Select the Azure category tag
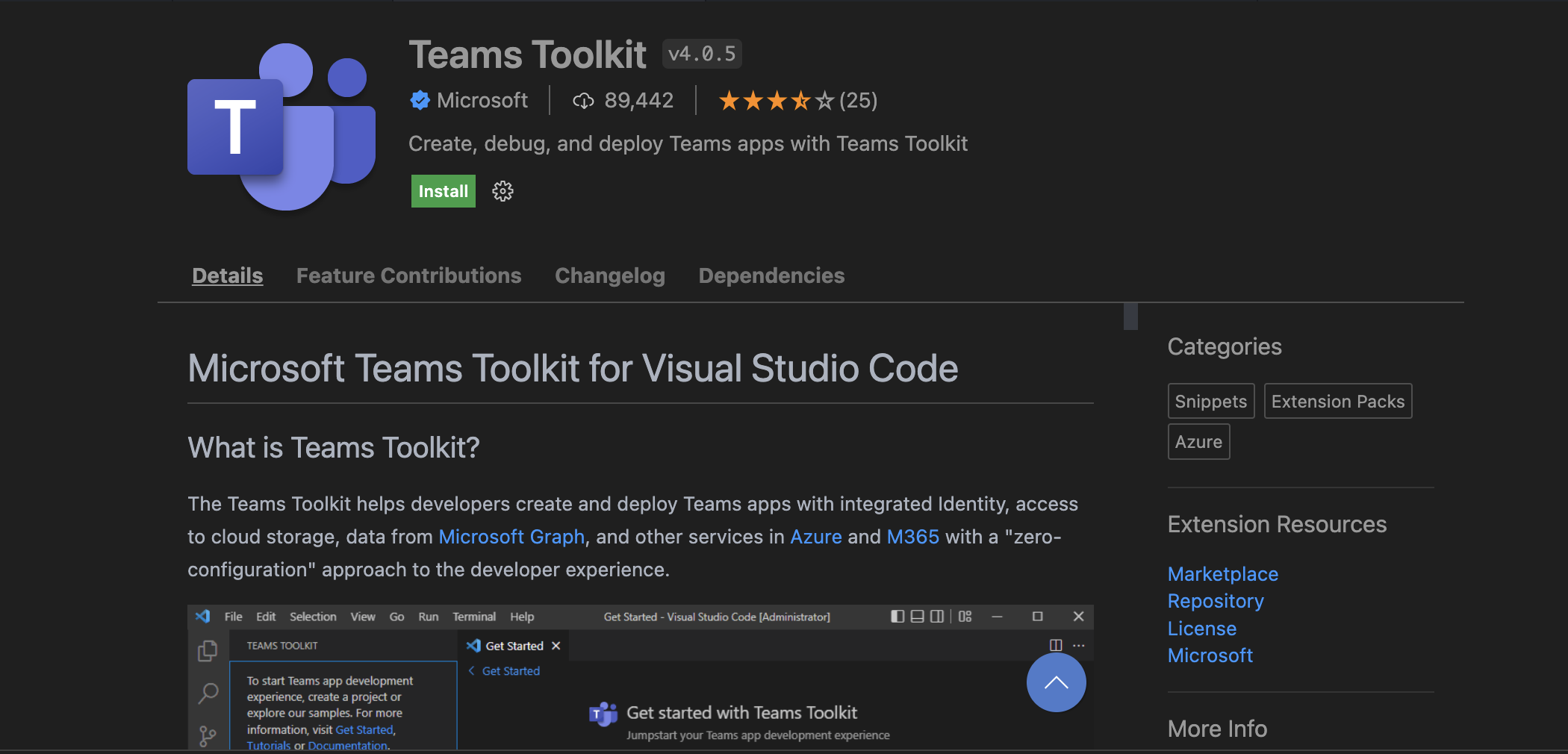Viewport: 1568px width, 754px height. (1198, 442)
